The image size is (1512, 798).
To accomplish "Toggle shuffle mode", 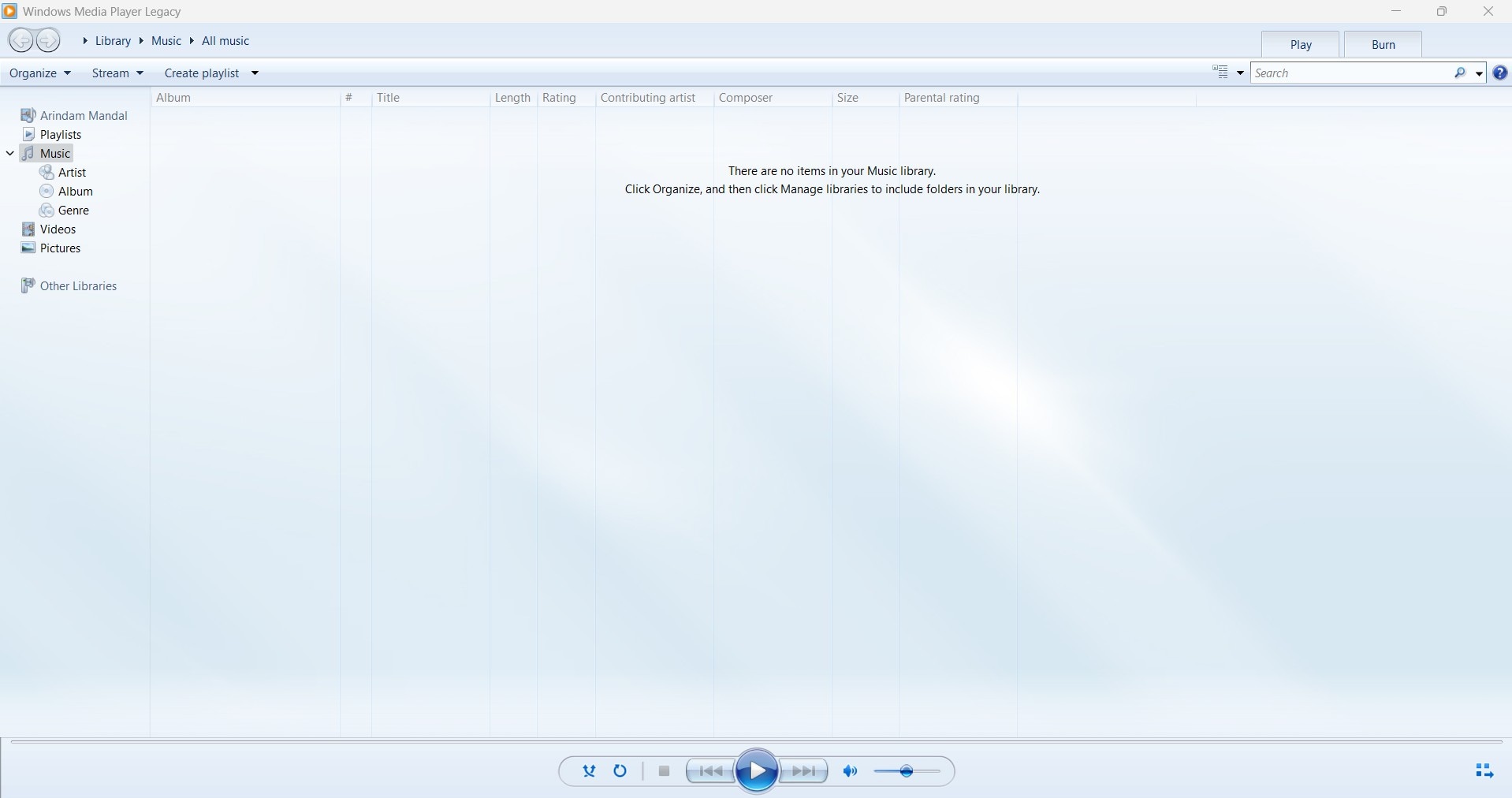I will [x=589, y=771].
